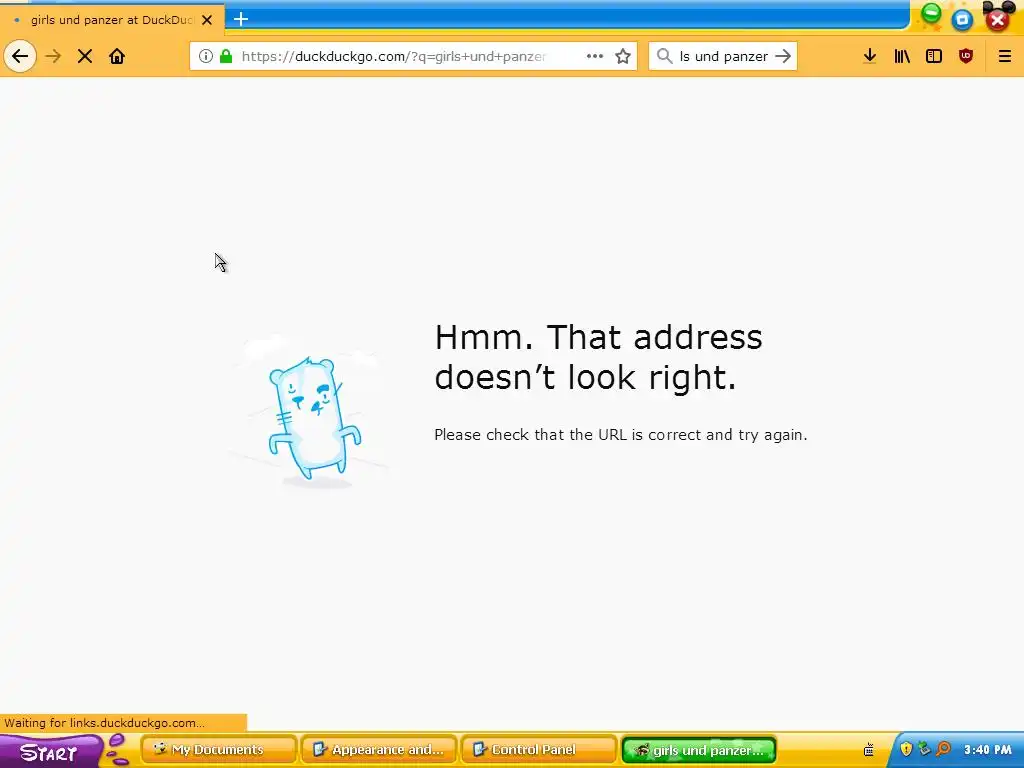Bookmark this page with the star
1024x768 pixels.
[623, 56]
